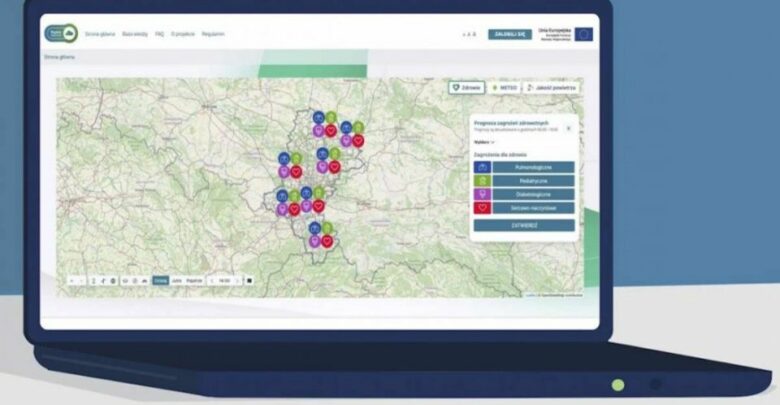Click the black square button in the map toolbar
The image size is (780, 405).
tap(249, 281)
